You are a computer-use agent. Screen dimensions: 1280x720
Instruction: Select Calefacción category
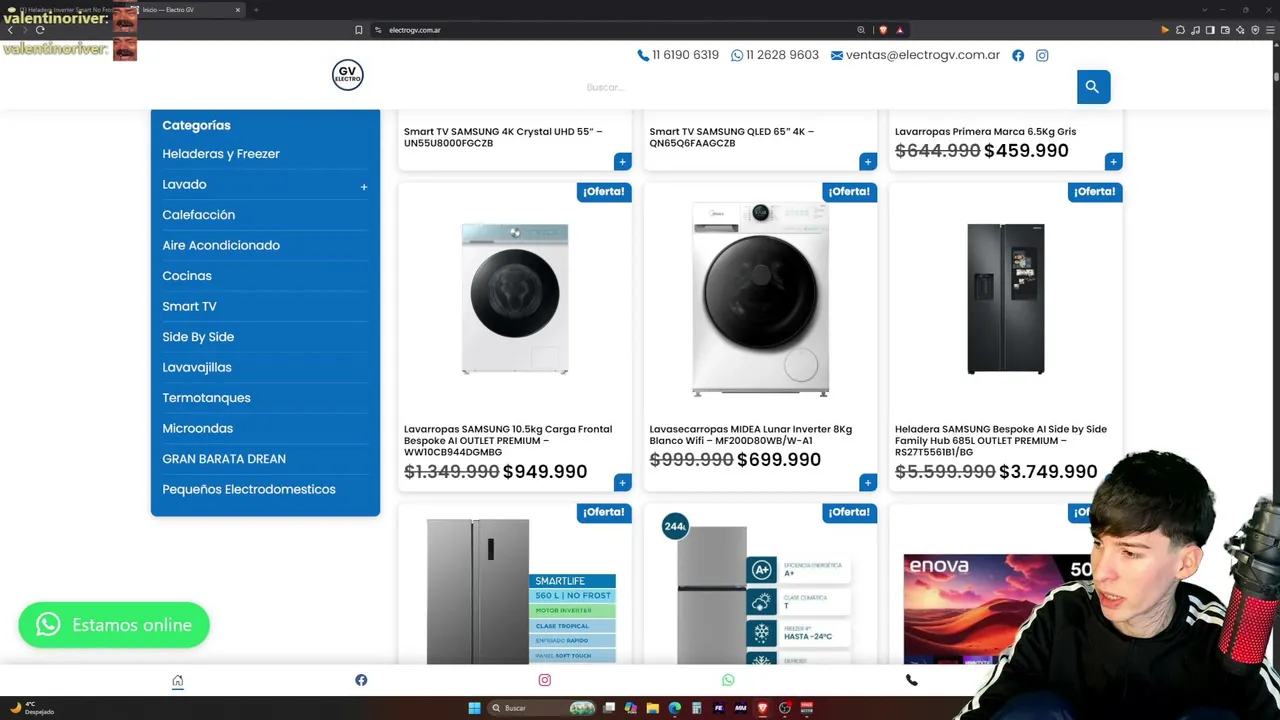tap(199, 215)
